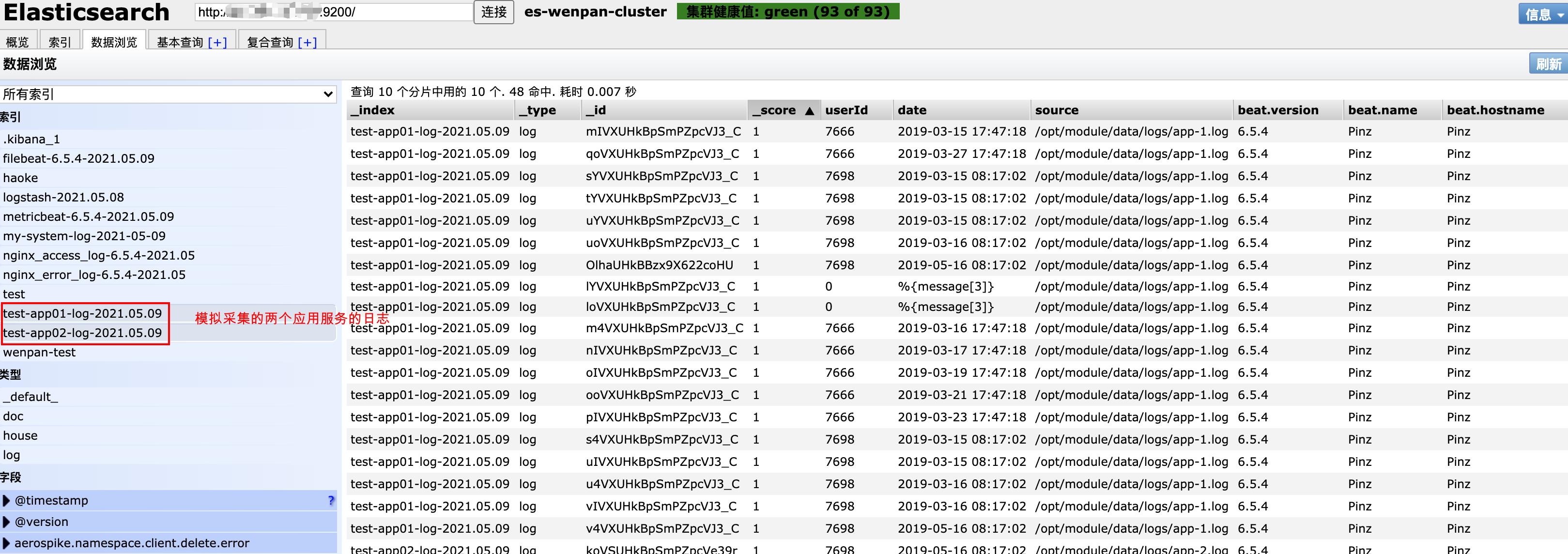The height and width of the screenshot is (554, 1568).
Task: Select the 数据浏览 tab
Action: click(x=114, y=42)
